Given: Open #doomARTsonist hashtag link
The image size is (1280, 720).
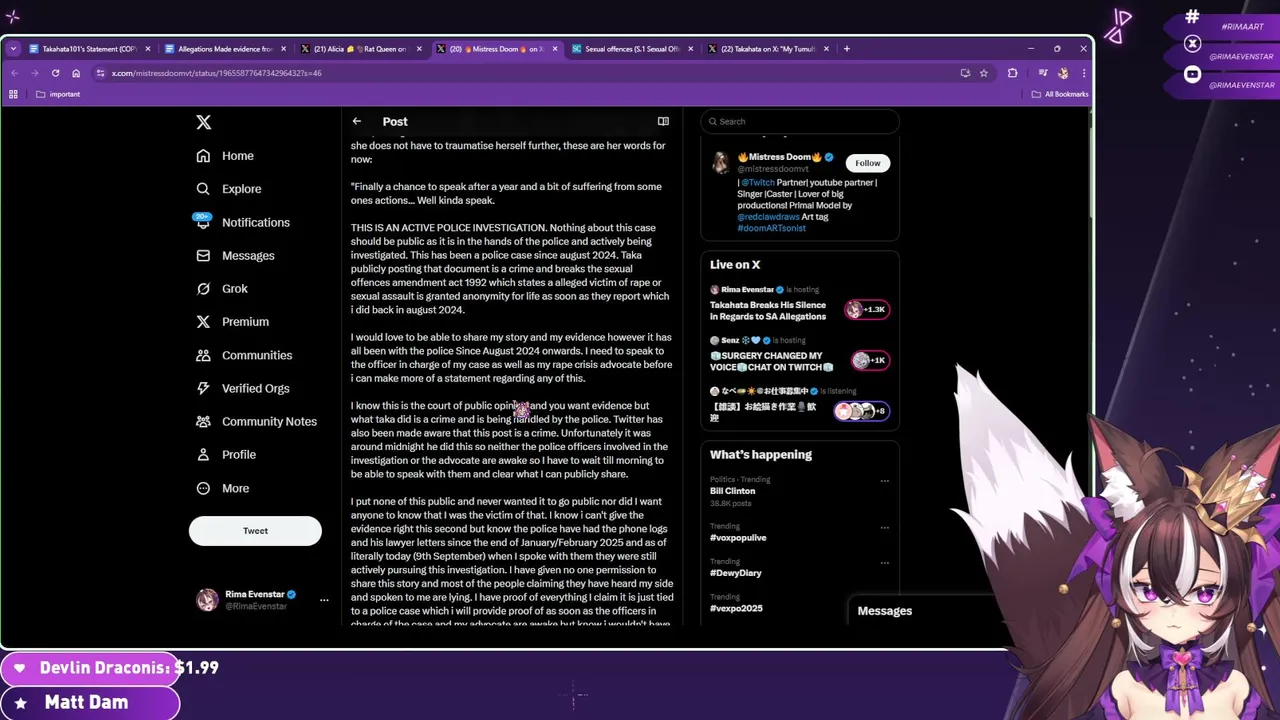Looking at the screenshot, I should click(x=771, y=228).
